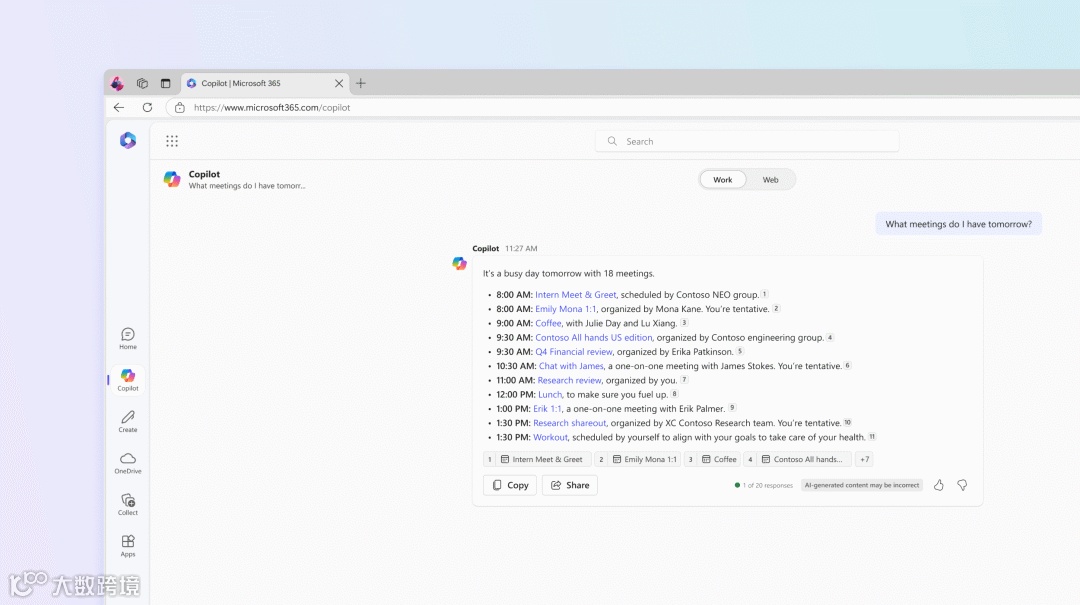Switch to Work mode
The width and height of the screenshot is (1080, 605).
pyautogui.click(x=723, y=180)
